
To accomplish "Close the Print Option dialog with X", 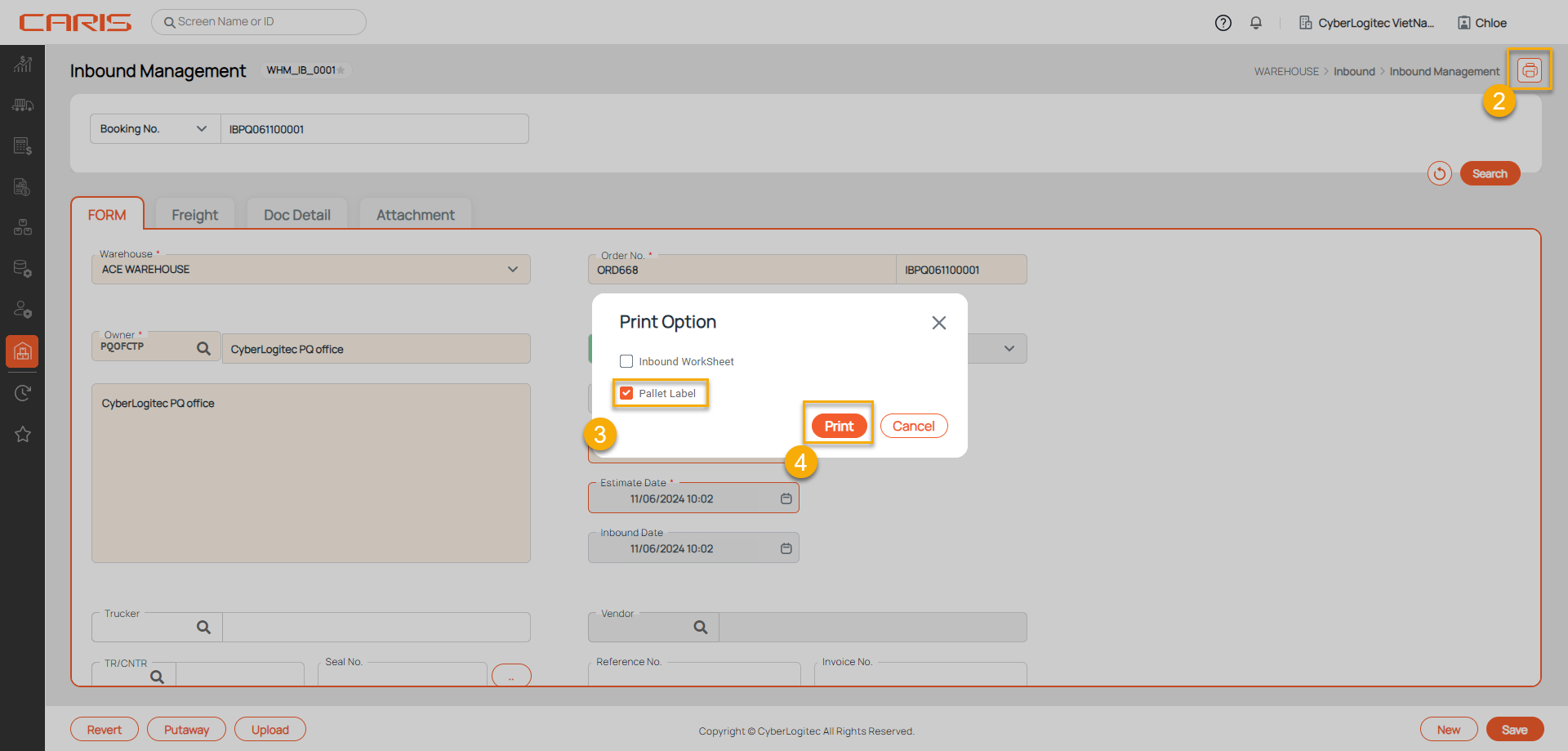I will coord(938,323).
